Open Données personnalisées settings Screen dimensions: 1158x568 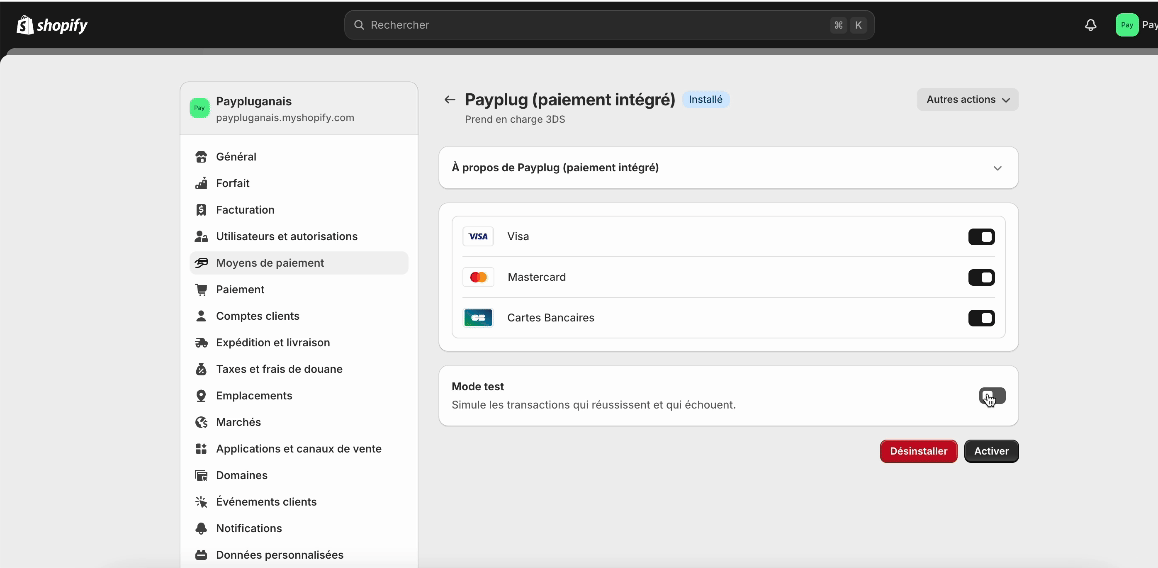[299, 555]
